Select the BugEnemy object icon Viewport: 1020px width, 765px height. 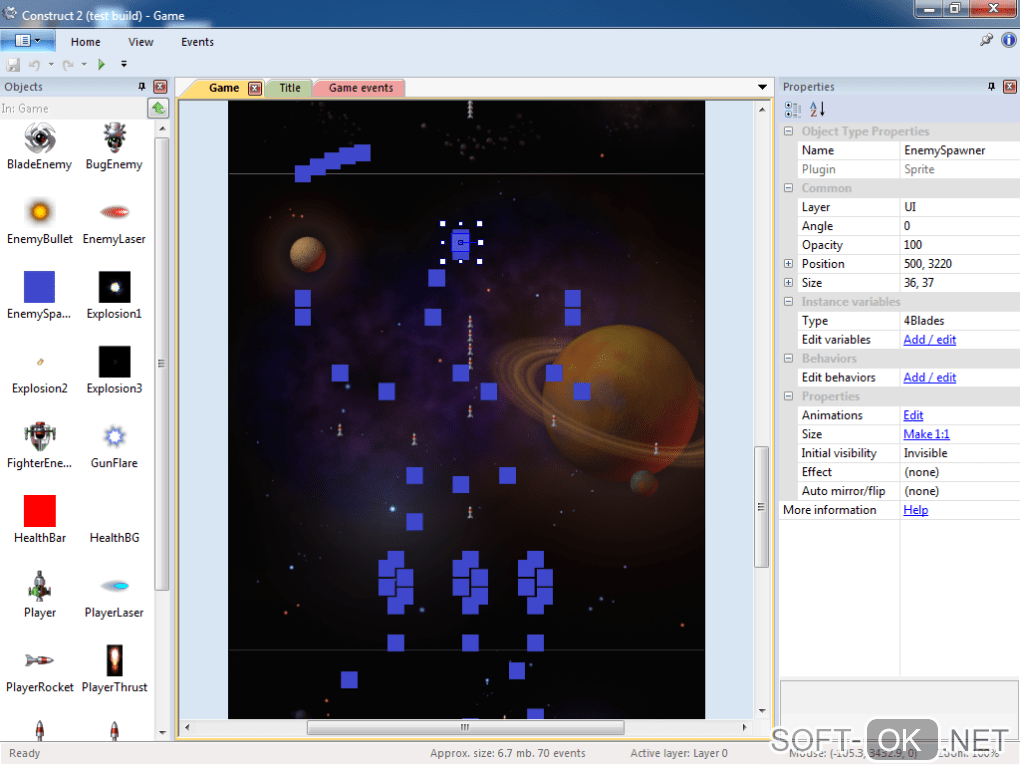click(x=114, y=138)
